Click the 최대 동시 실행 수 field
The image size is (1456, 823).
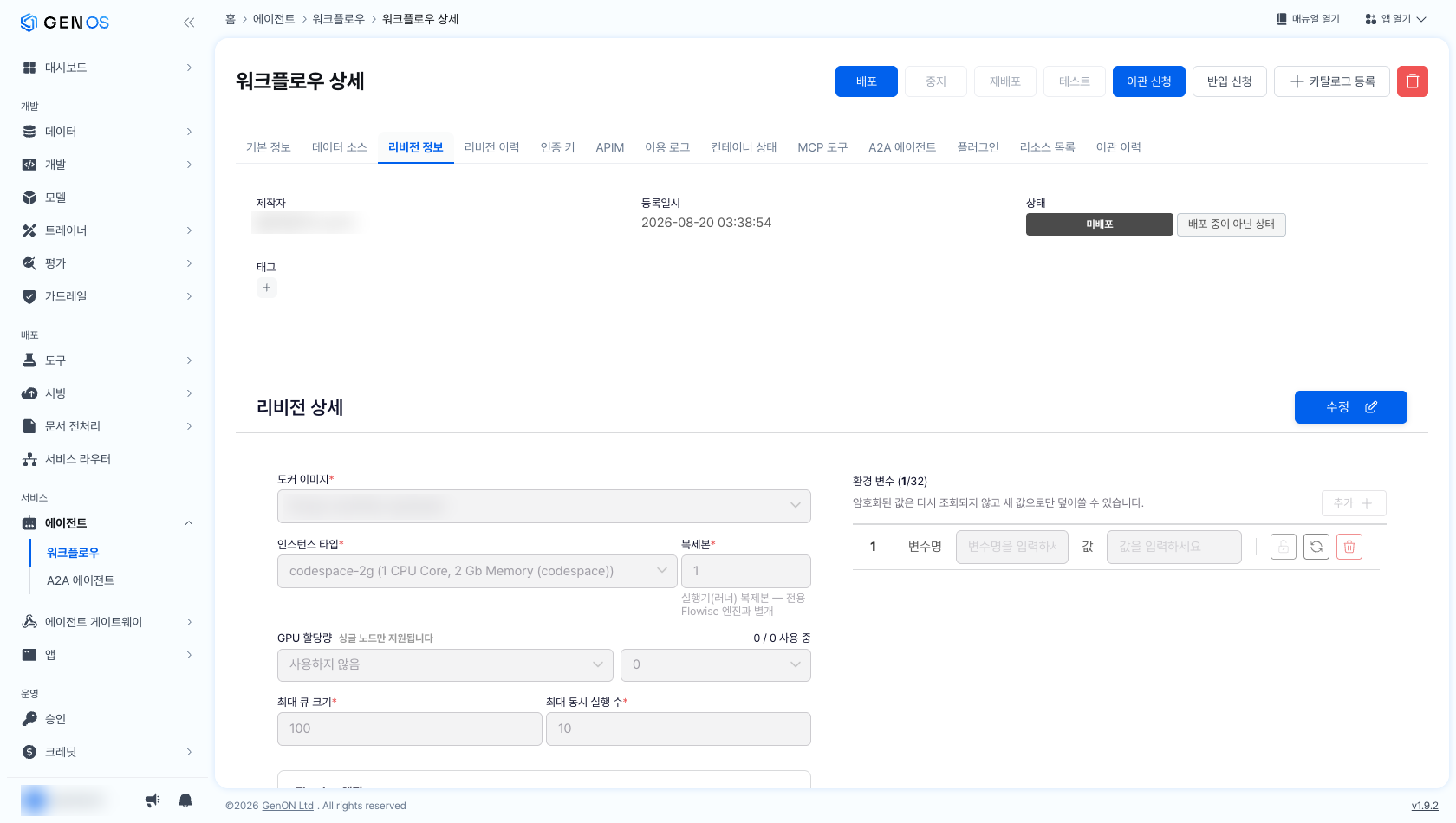pyautogui.click(x=679, y=729)
